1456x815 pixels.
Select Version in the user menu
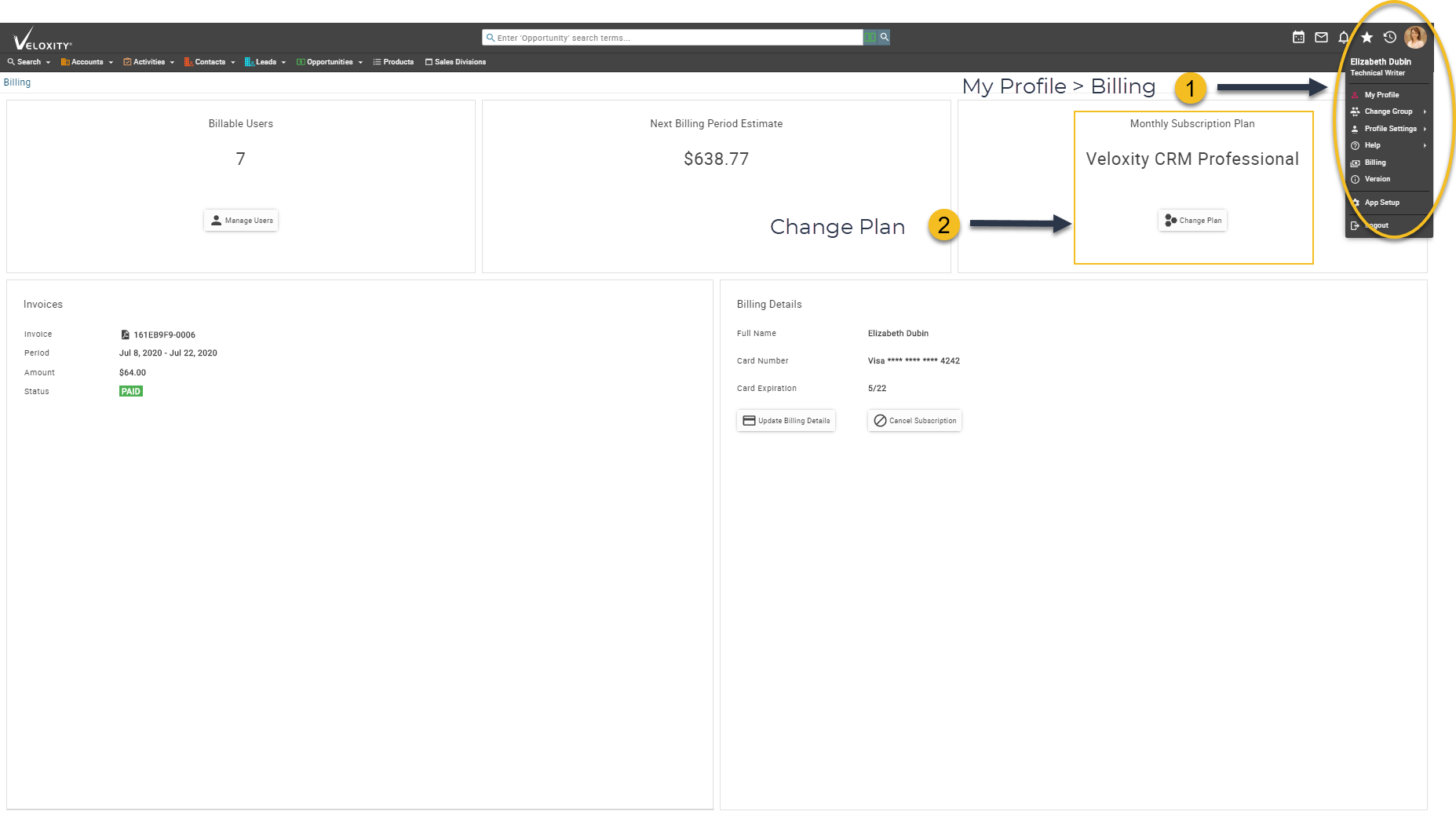(x=1378, y=179)
